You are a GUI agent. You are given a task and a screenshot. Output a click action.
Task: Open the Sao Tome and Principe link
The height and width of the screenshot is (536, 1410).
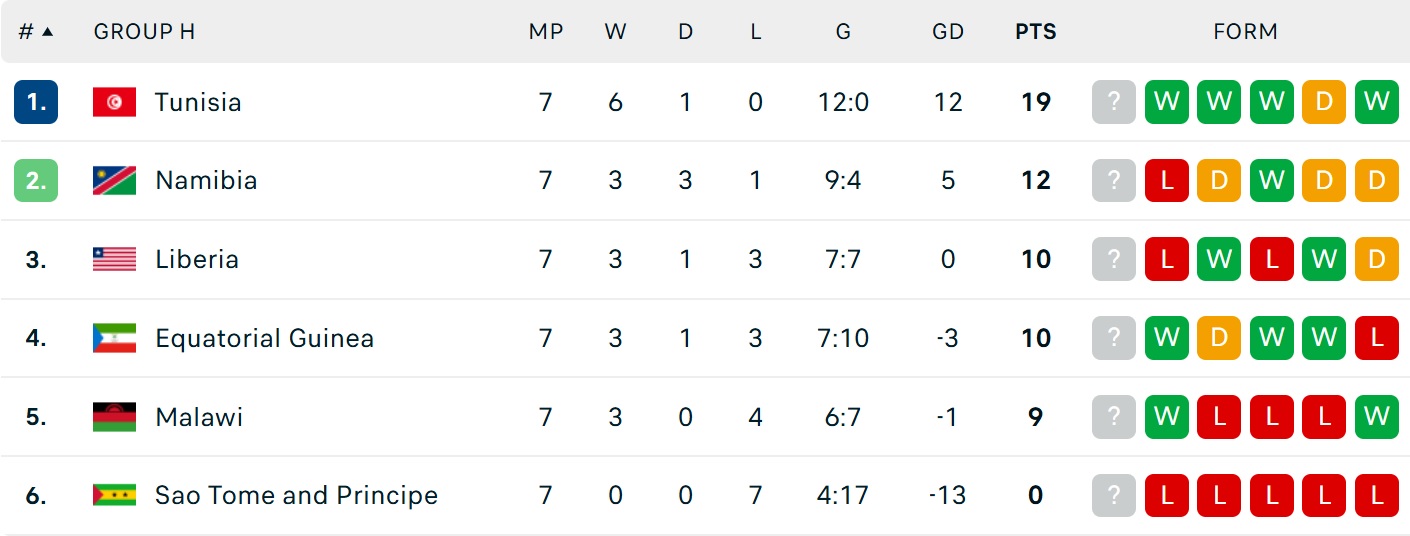click(296, 495)
